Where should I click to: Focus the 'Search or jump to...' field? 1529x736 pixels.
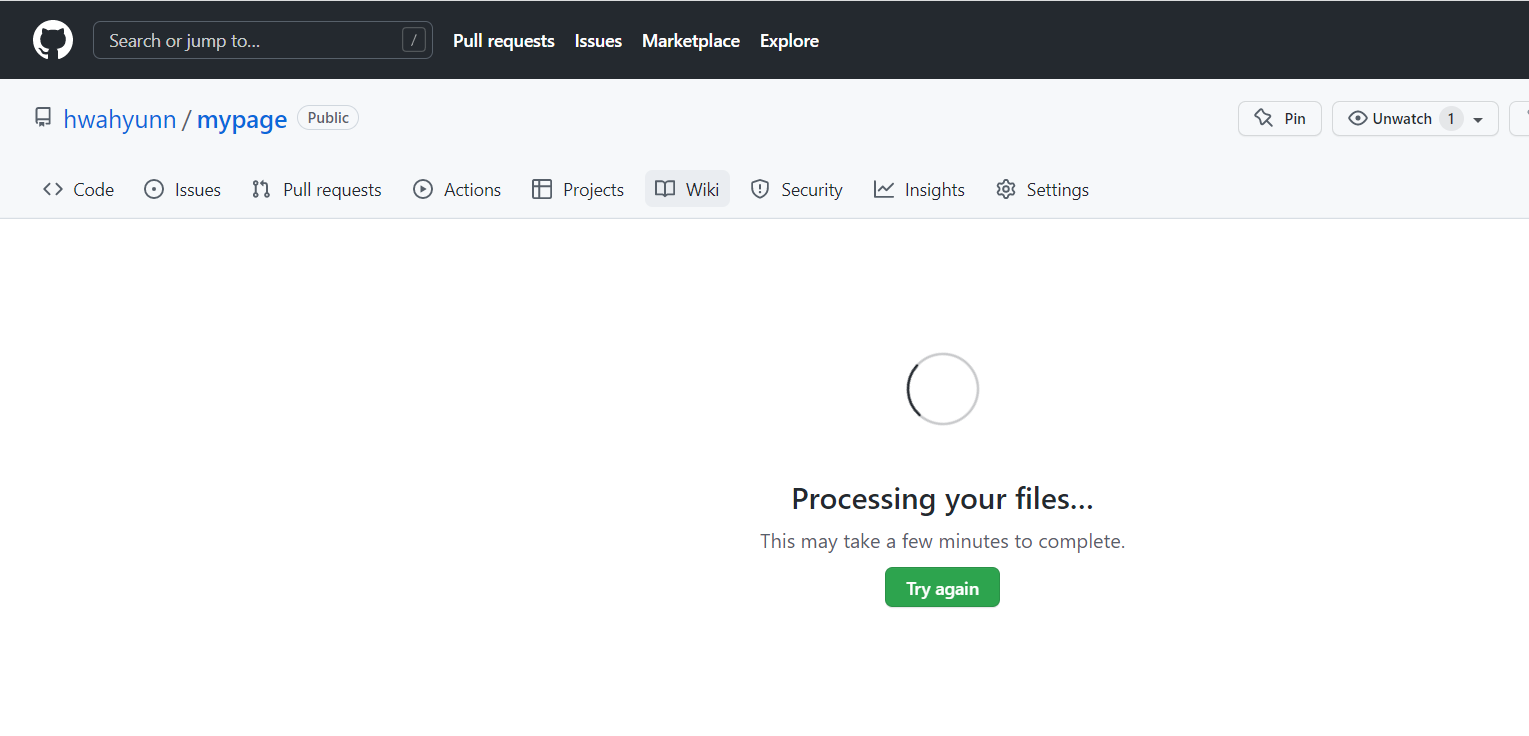pos(263,41)
